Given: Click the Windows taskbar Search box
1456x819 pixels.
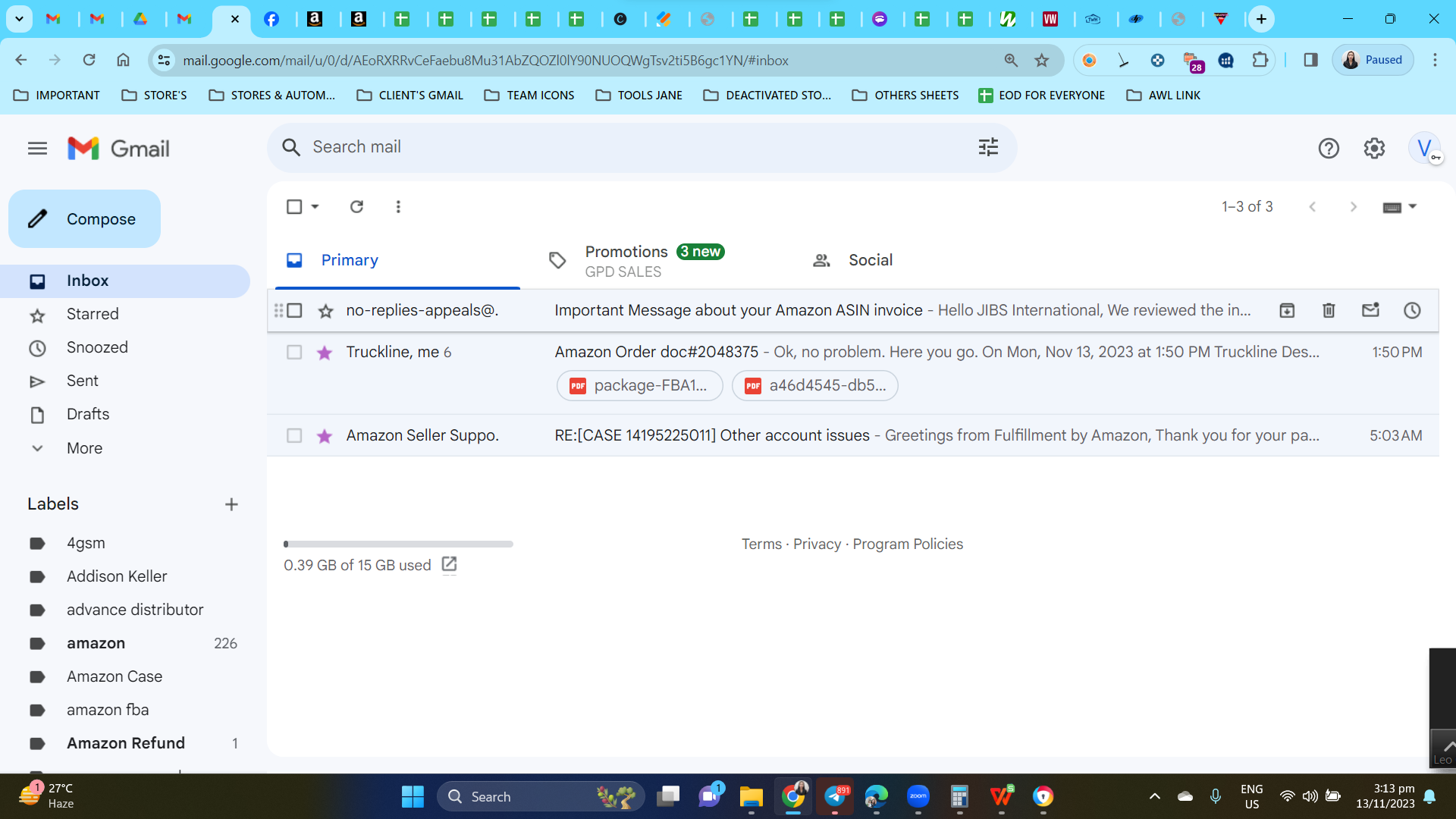Looking at the screenshot, I should [x=540, y=796].
